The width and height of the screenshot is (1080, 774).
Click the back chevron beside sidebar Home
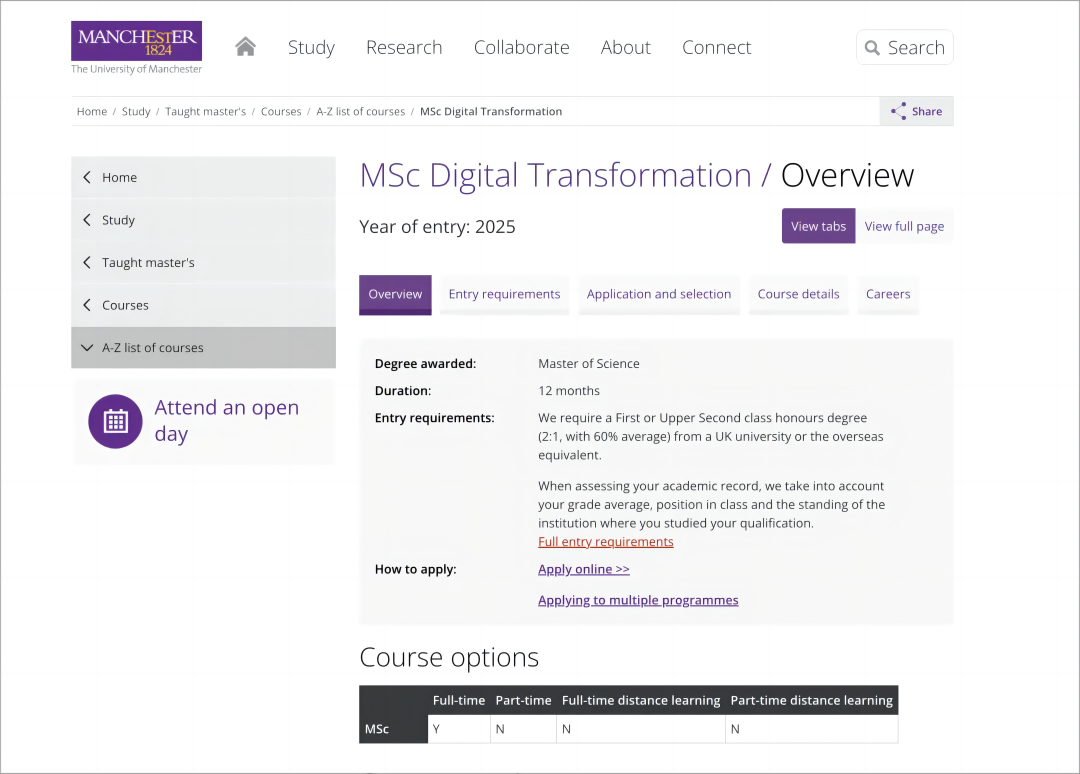pos(87,177)
